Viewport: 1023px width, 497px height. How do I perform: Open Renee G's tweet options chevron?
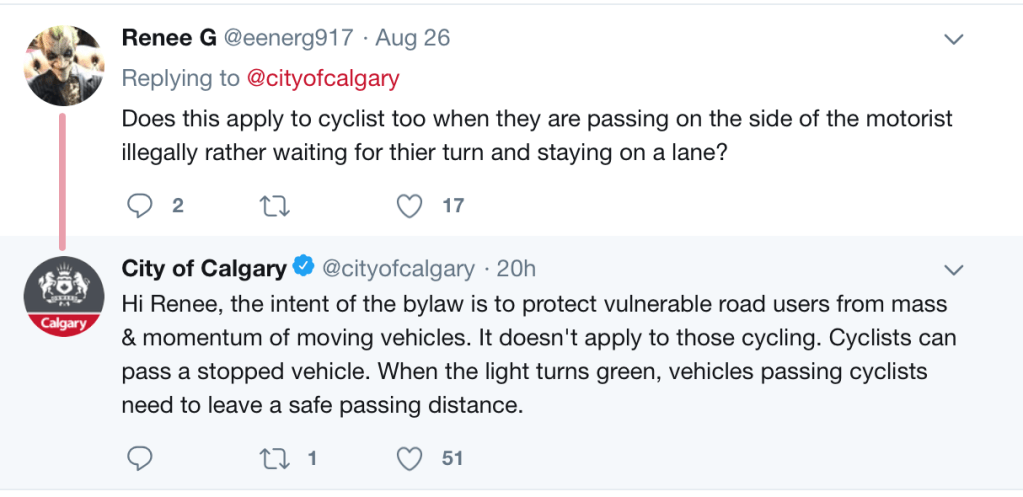click(954, 39)
